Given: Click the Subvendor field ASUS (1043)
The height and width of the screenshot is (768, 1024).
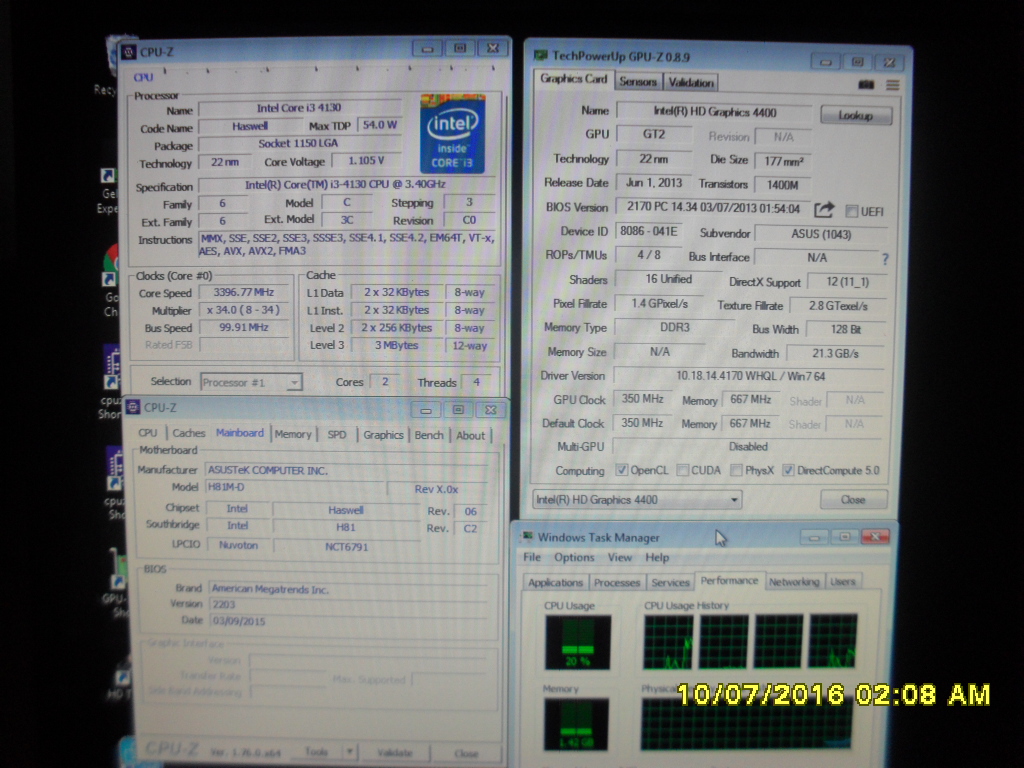Looking at the screenshot, I should click(821, 234).
